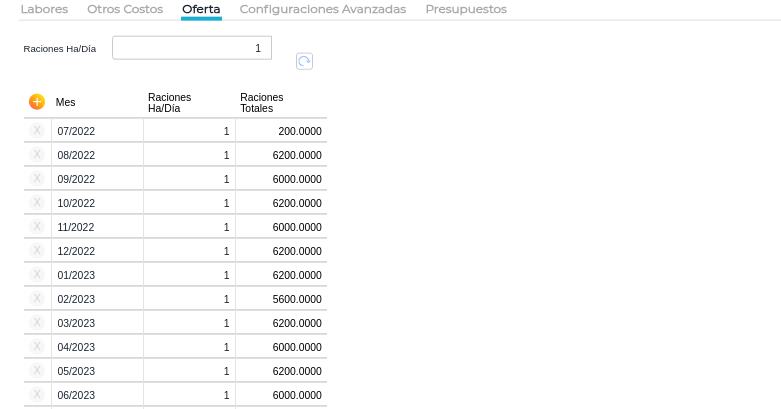Open the Labores tab
This screenshot has width=781, height=409.
44,9
